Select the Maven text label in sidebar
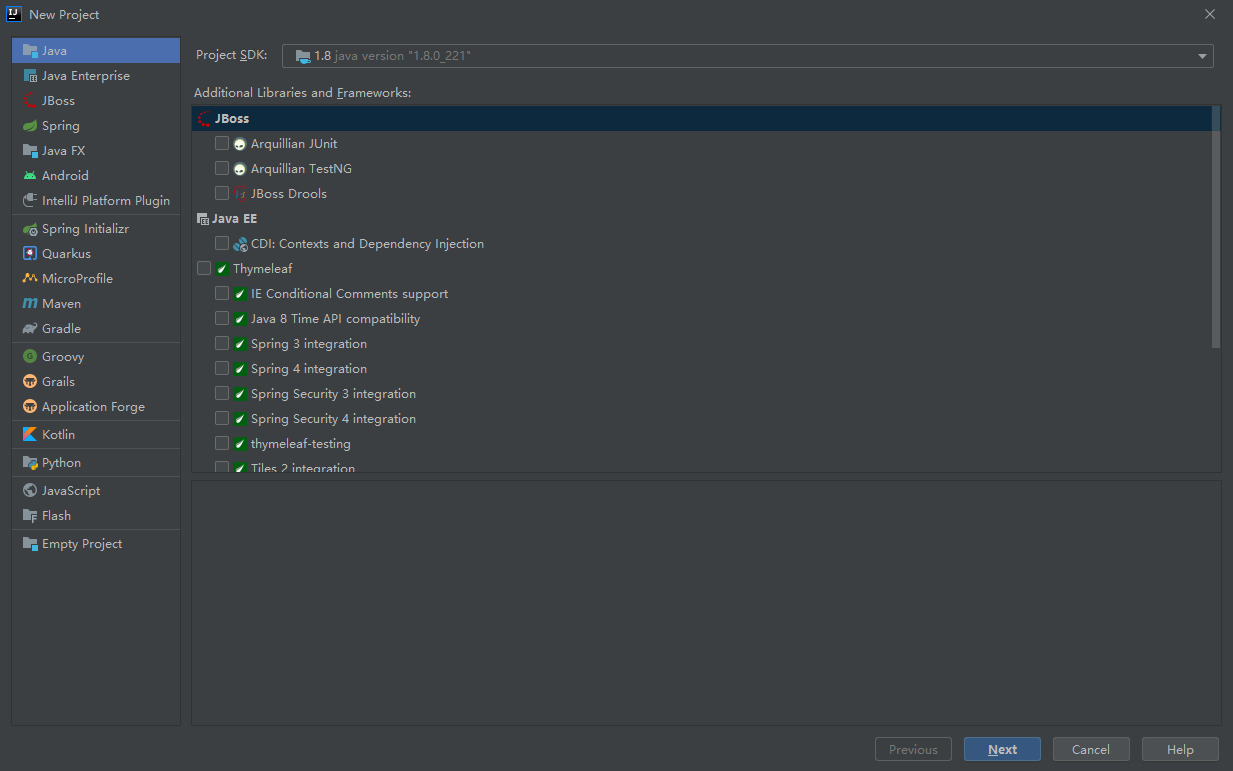Screen dimensions: 1233x771 click(x=62, y=304)
